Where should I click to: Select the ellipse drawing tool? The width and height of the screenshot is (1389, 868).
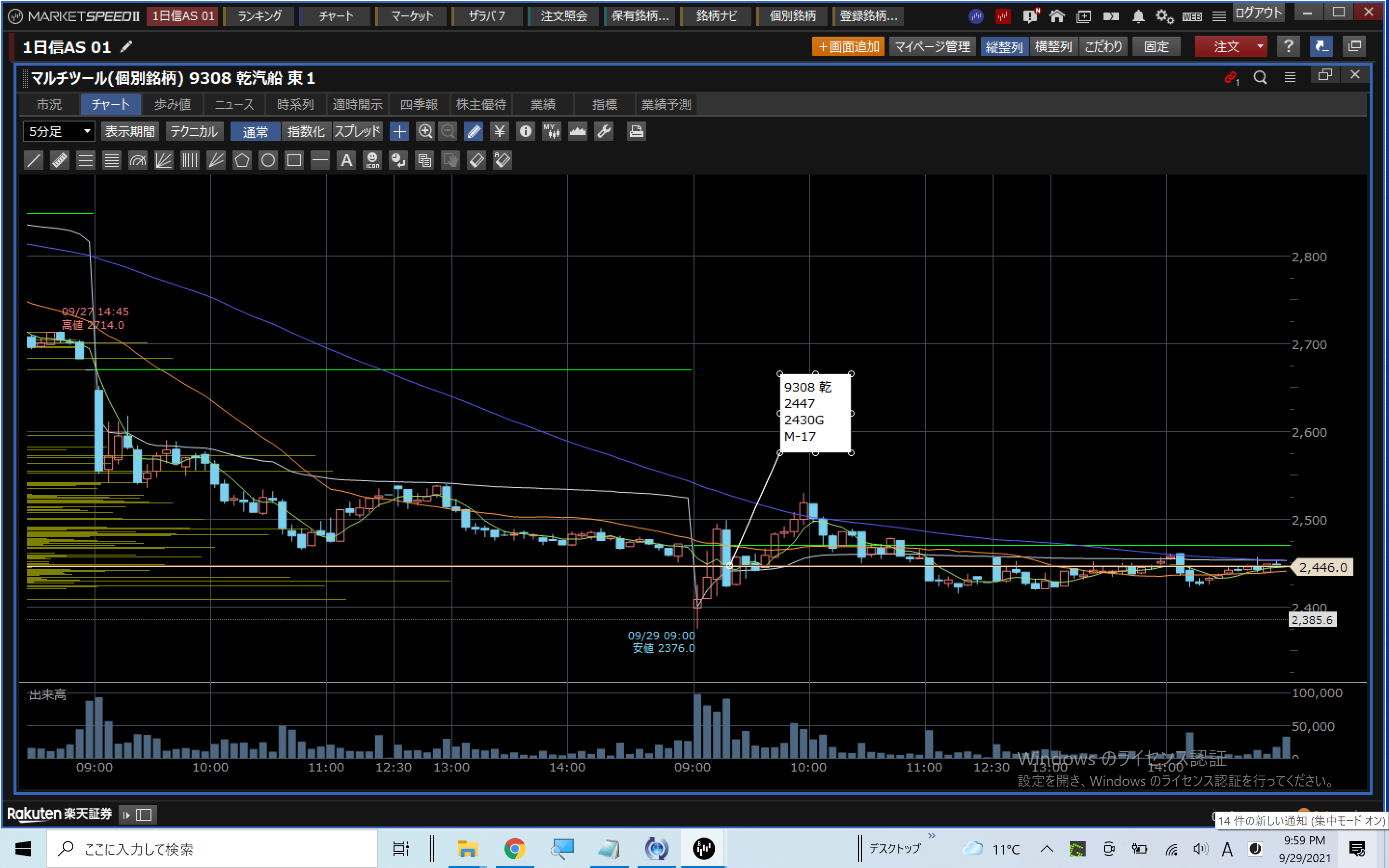coord(268,160)
